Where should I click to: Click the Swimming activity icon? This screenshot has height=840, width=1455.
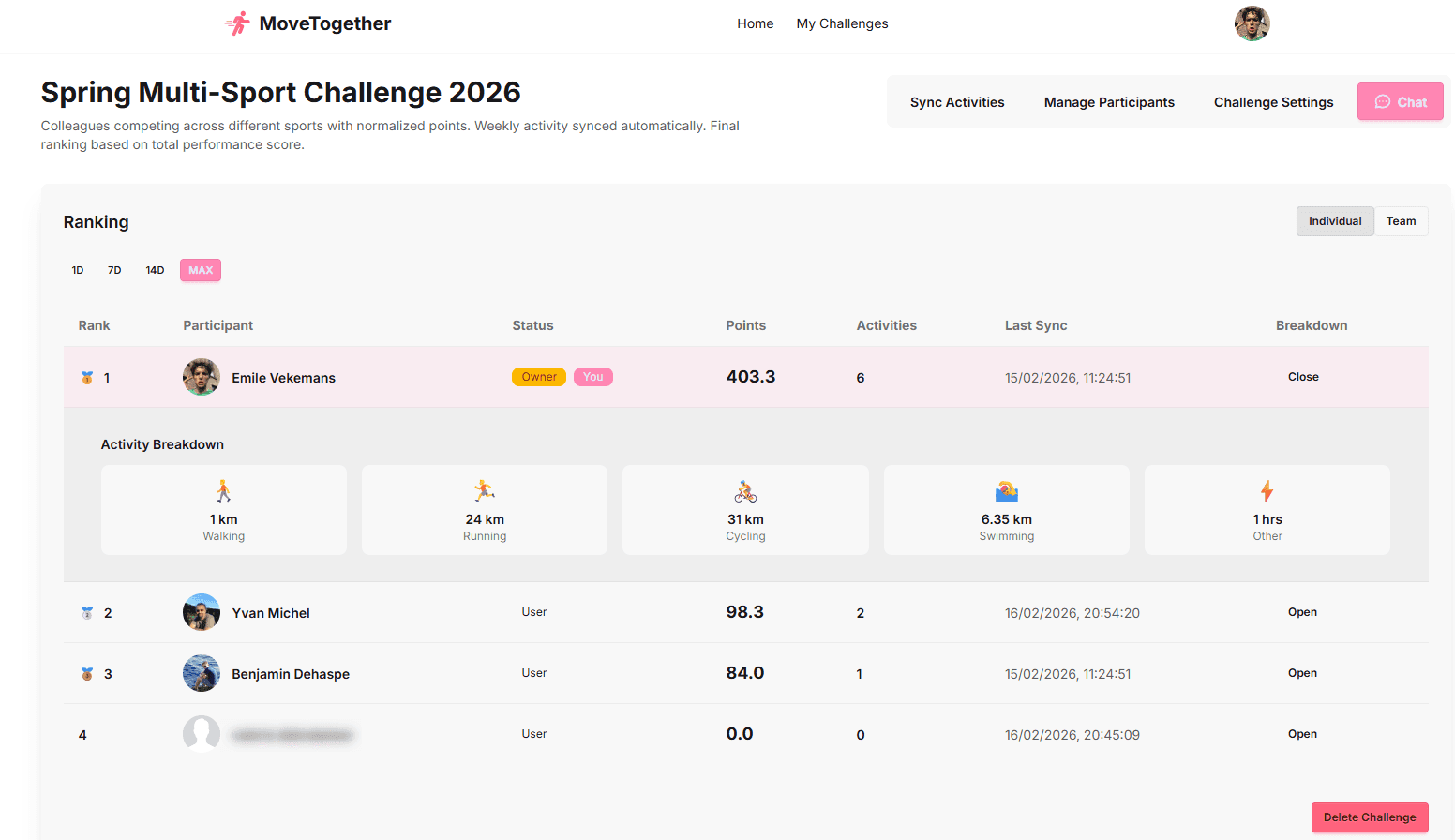coord(1006,489)
